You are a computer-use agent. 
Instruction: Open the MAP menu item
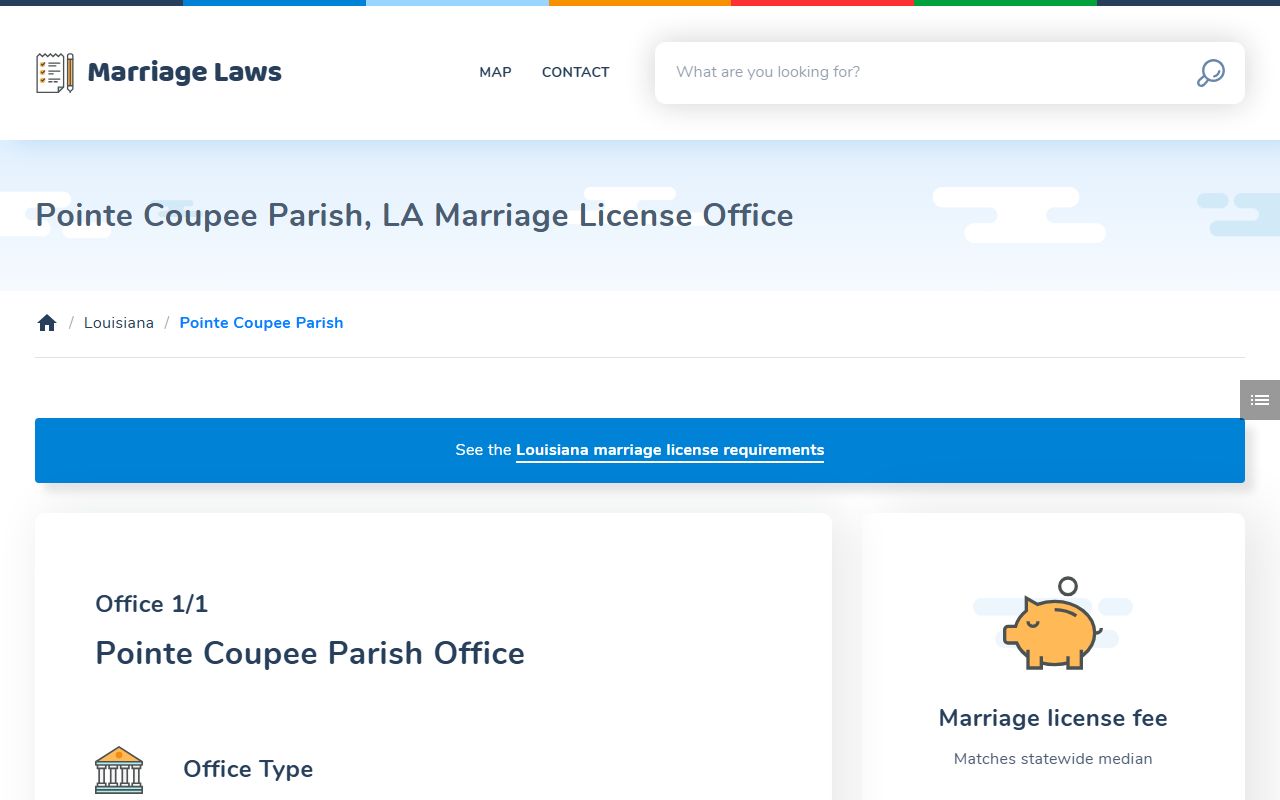[x=495, y=72]
